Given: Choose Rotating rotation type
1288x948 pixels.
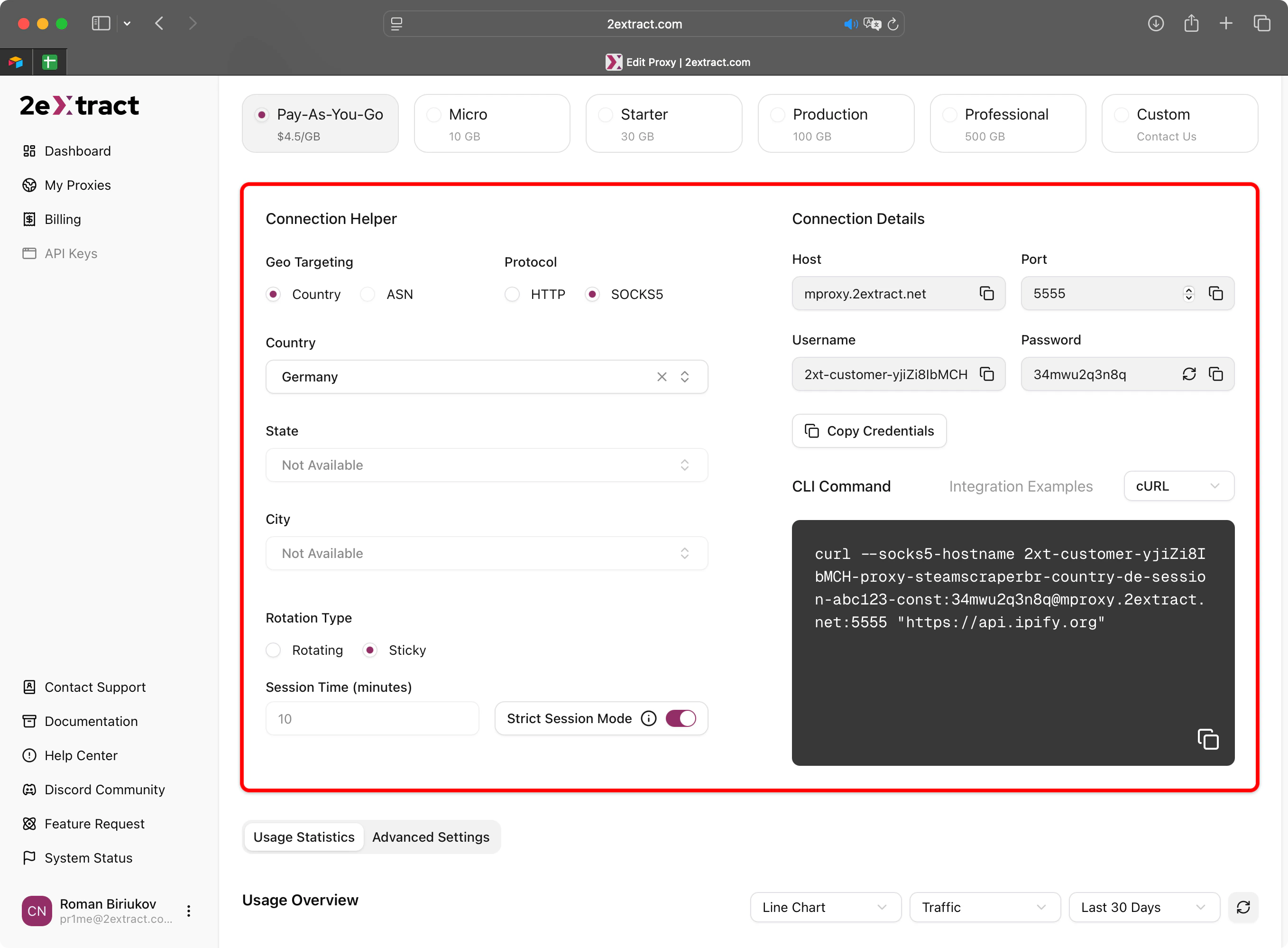Looking at the screenshot, I should pos(274,650).
